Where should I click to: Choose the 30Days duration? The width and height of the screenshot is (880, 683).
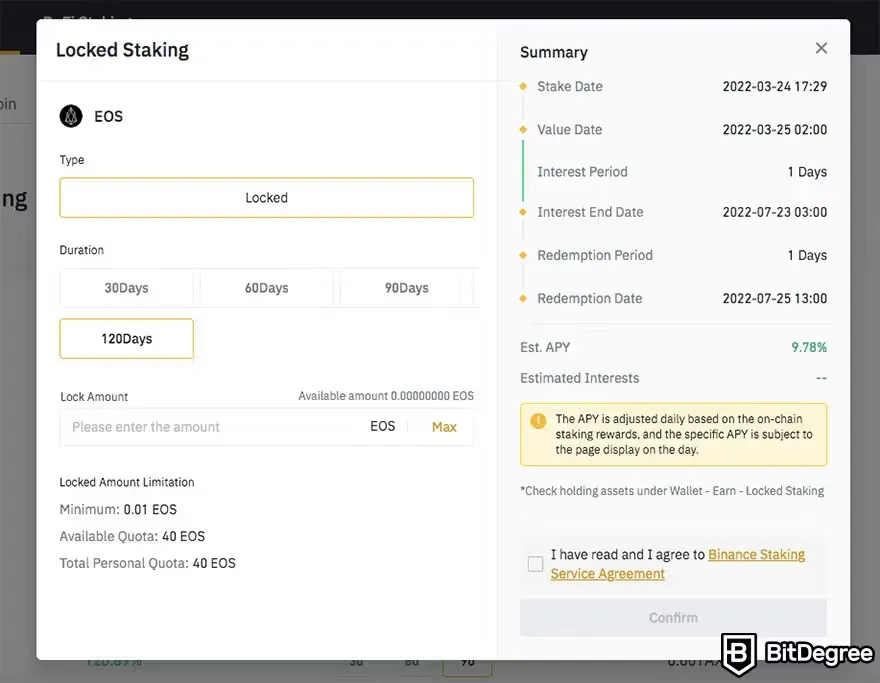126,288
